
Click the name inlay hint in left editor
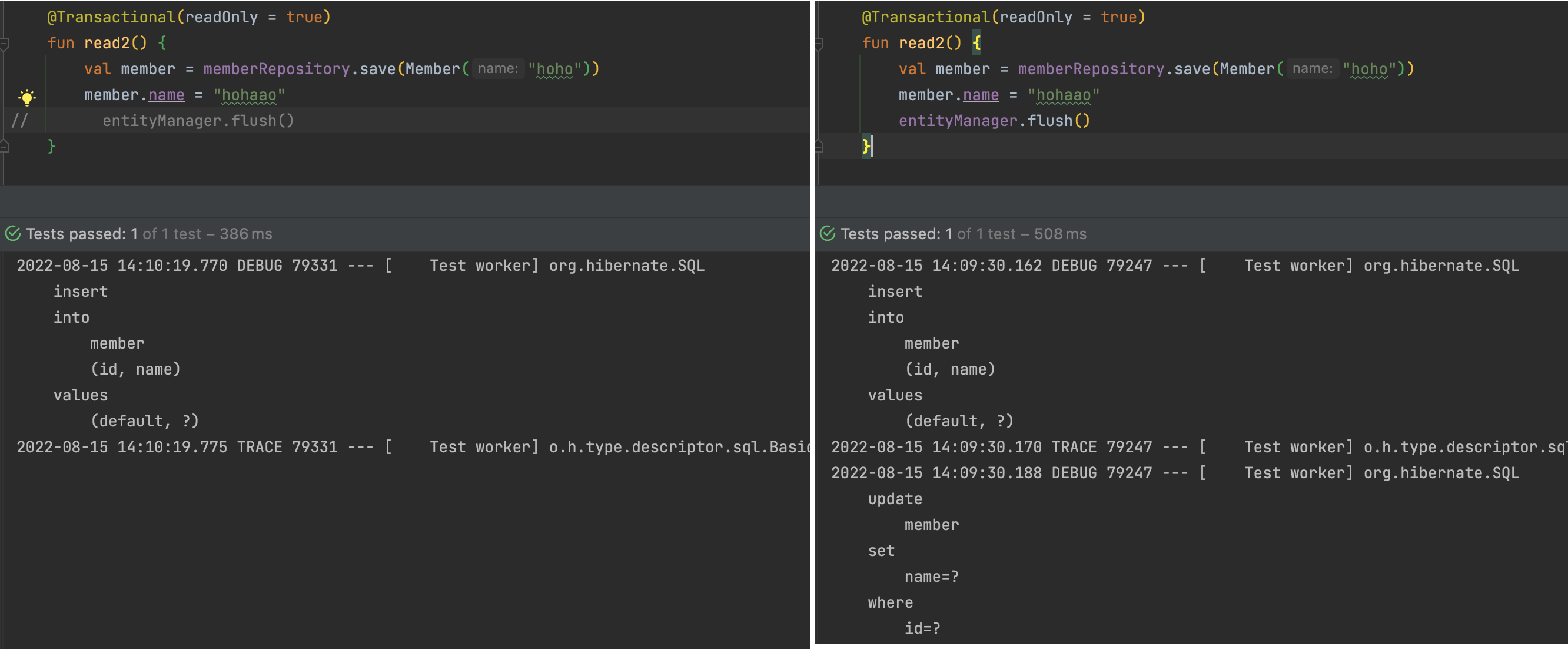click(x=497, y=69)
